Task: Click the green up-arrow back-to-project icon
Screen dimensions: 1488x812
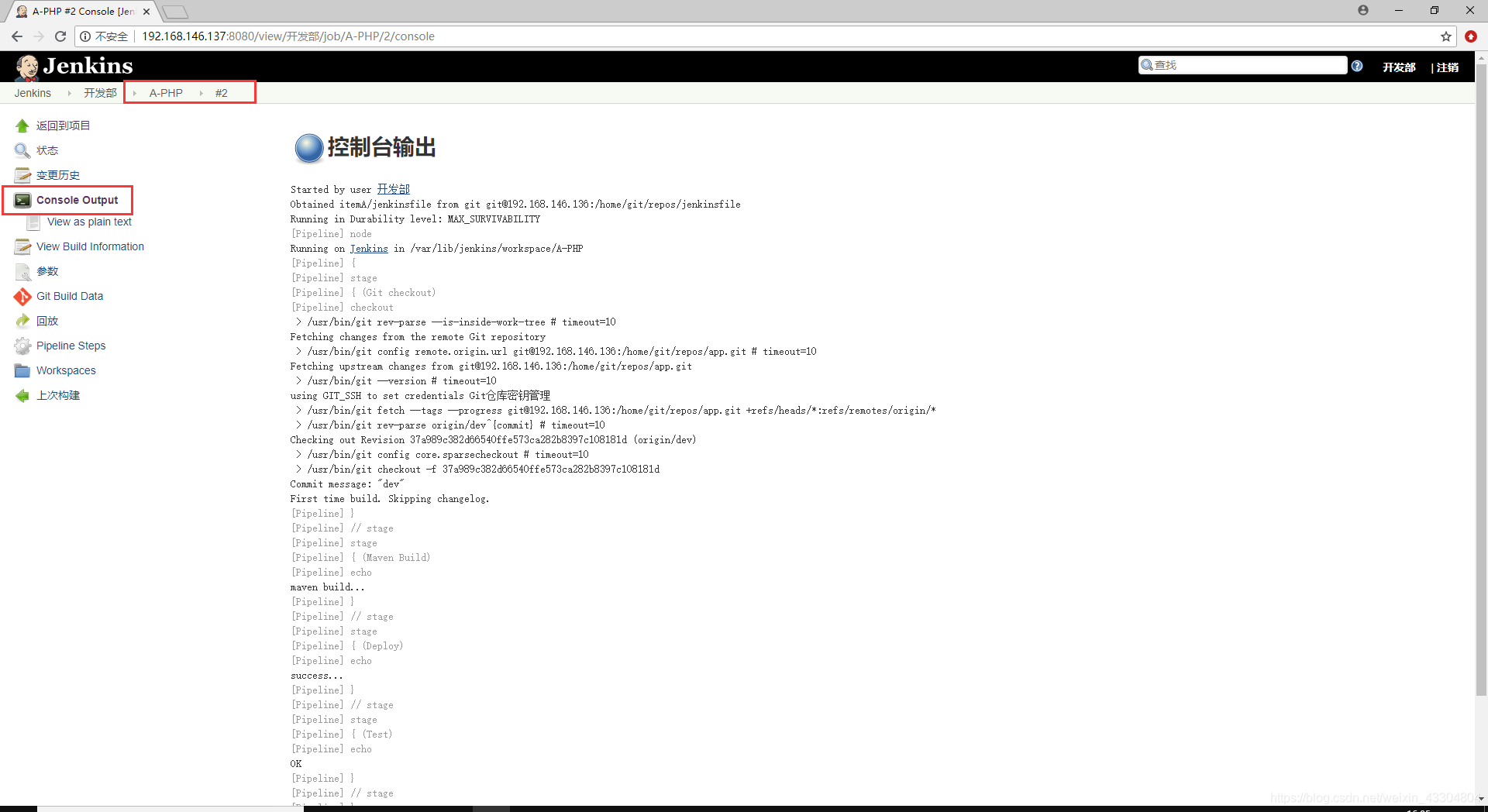Action: point(22,126)
